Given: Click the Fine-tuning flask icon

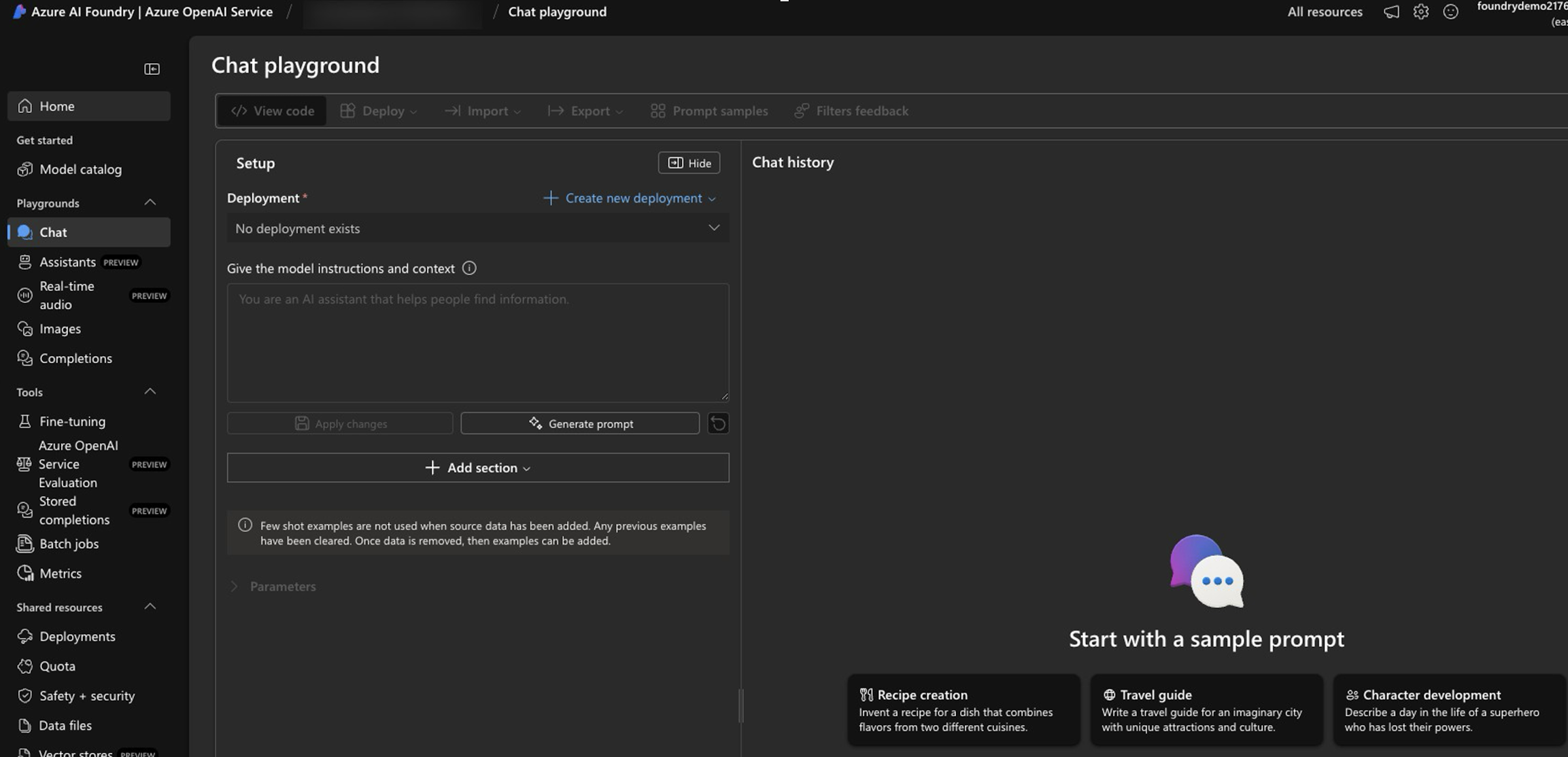Looking at the screenshot, I should point(25,421).
